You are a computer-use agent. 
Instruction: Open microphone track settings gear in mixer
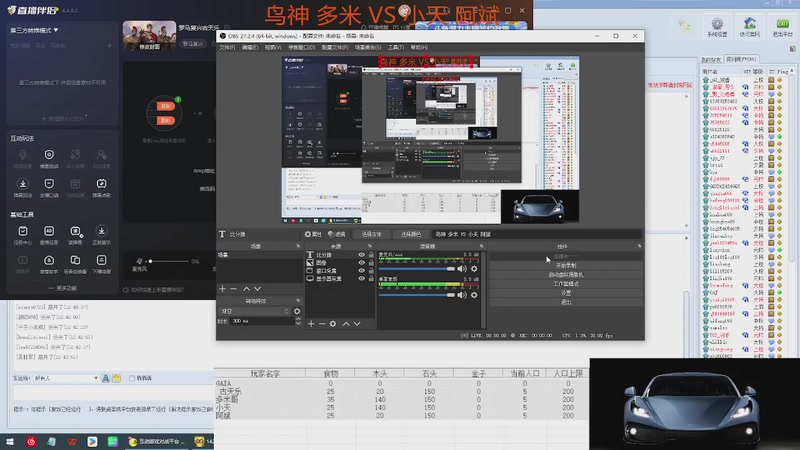(x=474, y=268)
